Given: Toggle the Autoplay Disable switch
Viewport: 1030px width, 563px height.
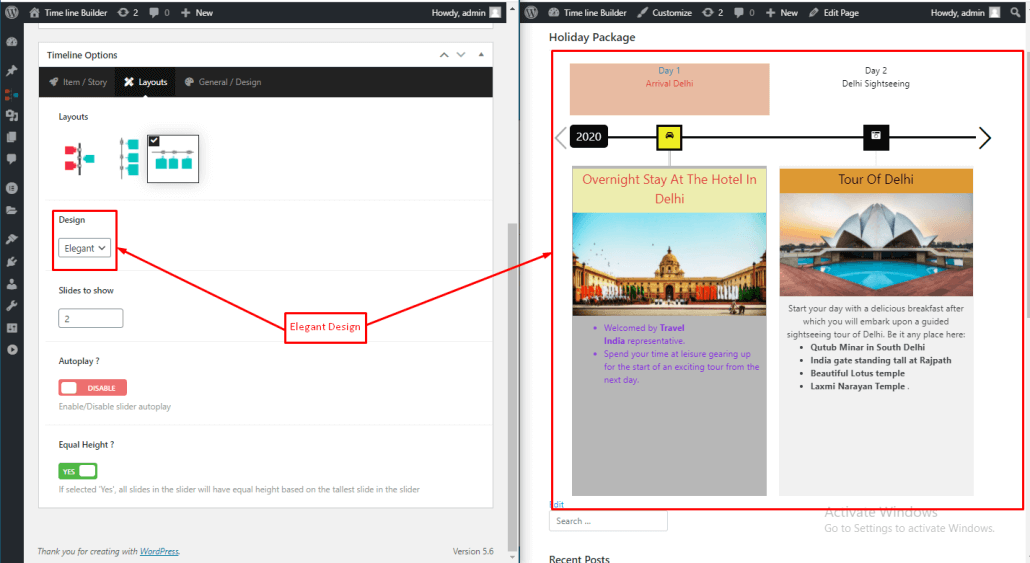Looking at the screenshot, I should tap(93, 388).
